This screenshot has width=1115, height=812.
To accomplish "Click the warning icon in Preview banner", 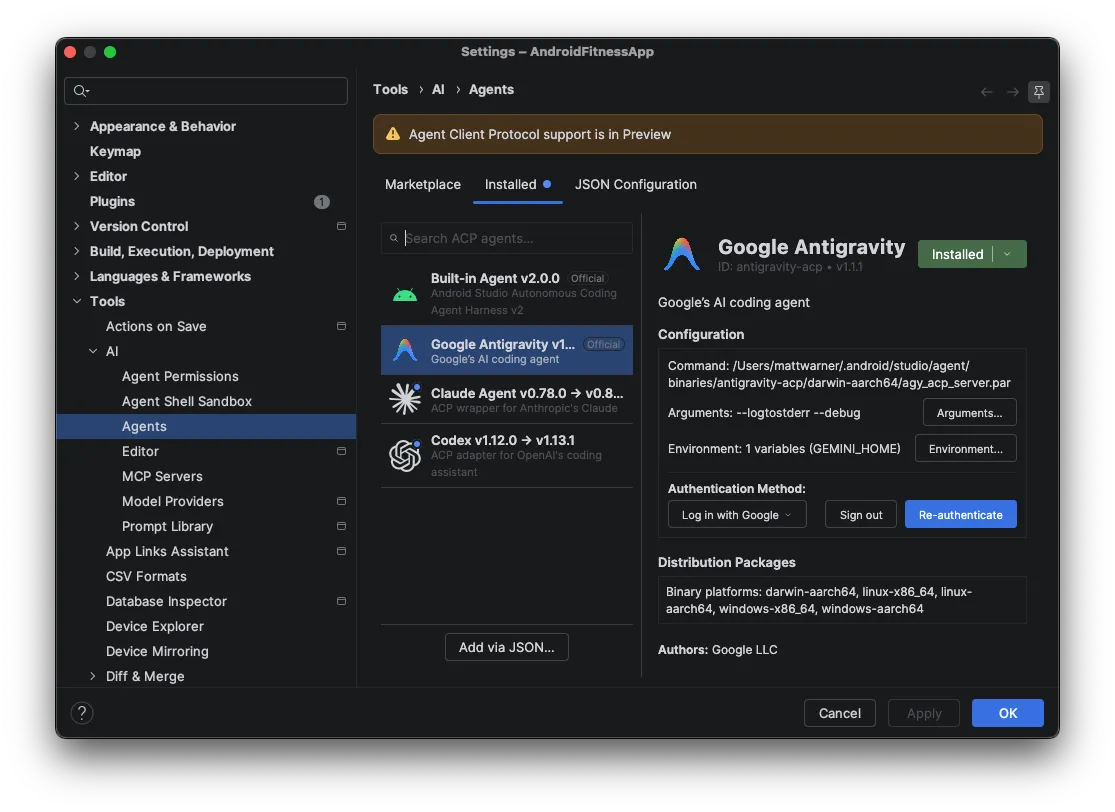I will [x=393, y=134].
